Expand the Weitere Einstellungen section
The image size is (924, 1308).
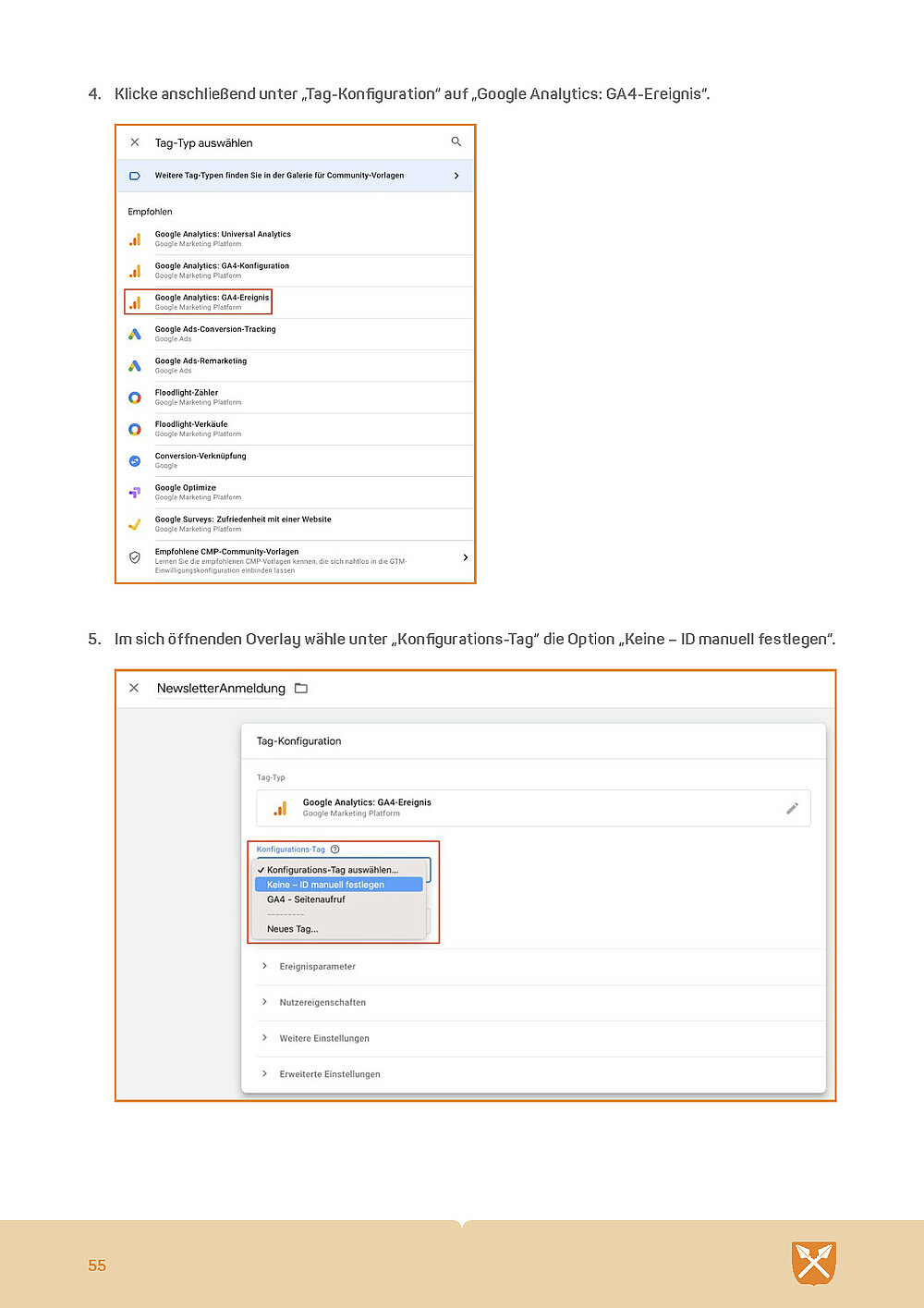541,1039
